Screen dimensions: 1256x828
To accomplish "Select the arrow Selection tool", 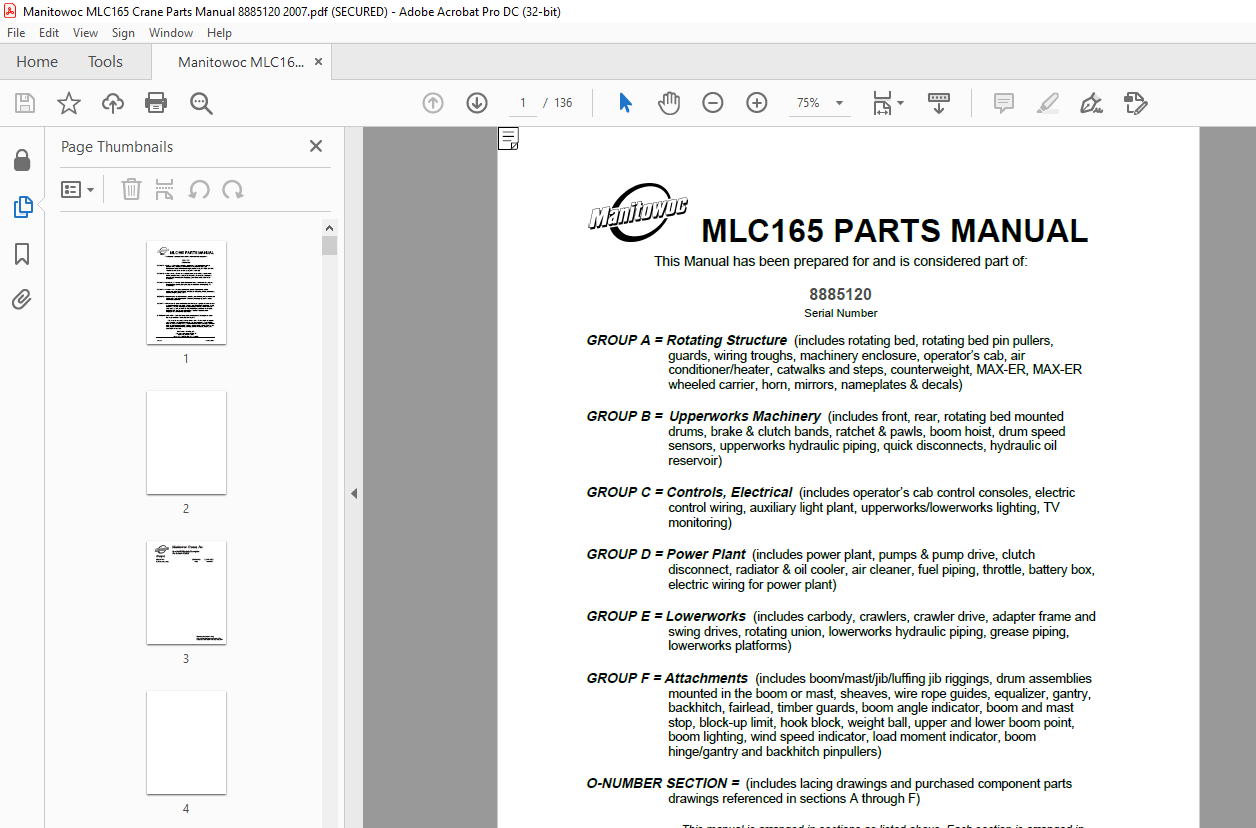I will 626,103.
